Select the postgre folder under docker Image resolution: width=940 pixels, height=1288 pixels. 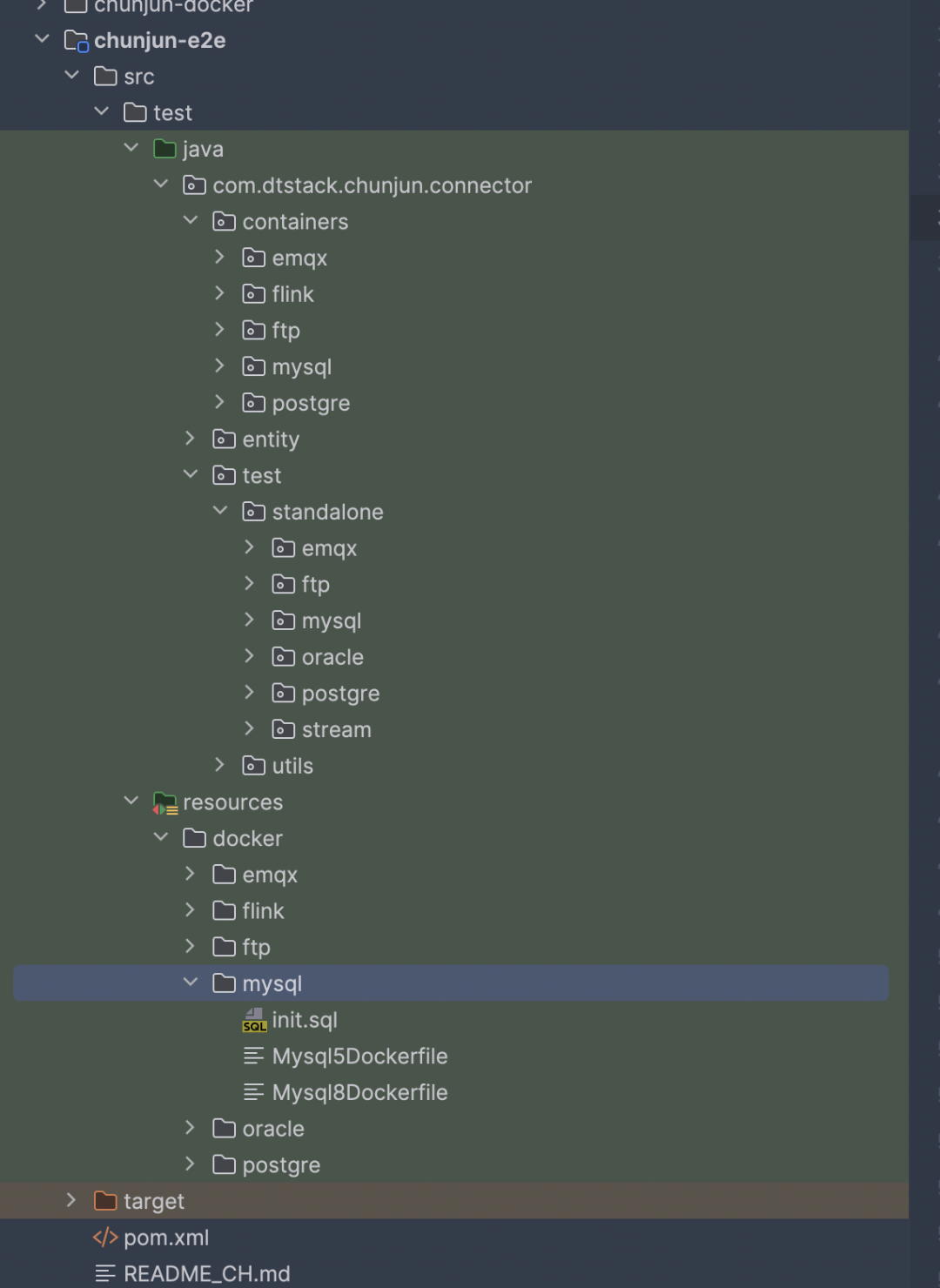point(281,1164)
